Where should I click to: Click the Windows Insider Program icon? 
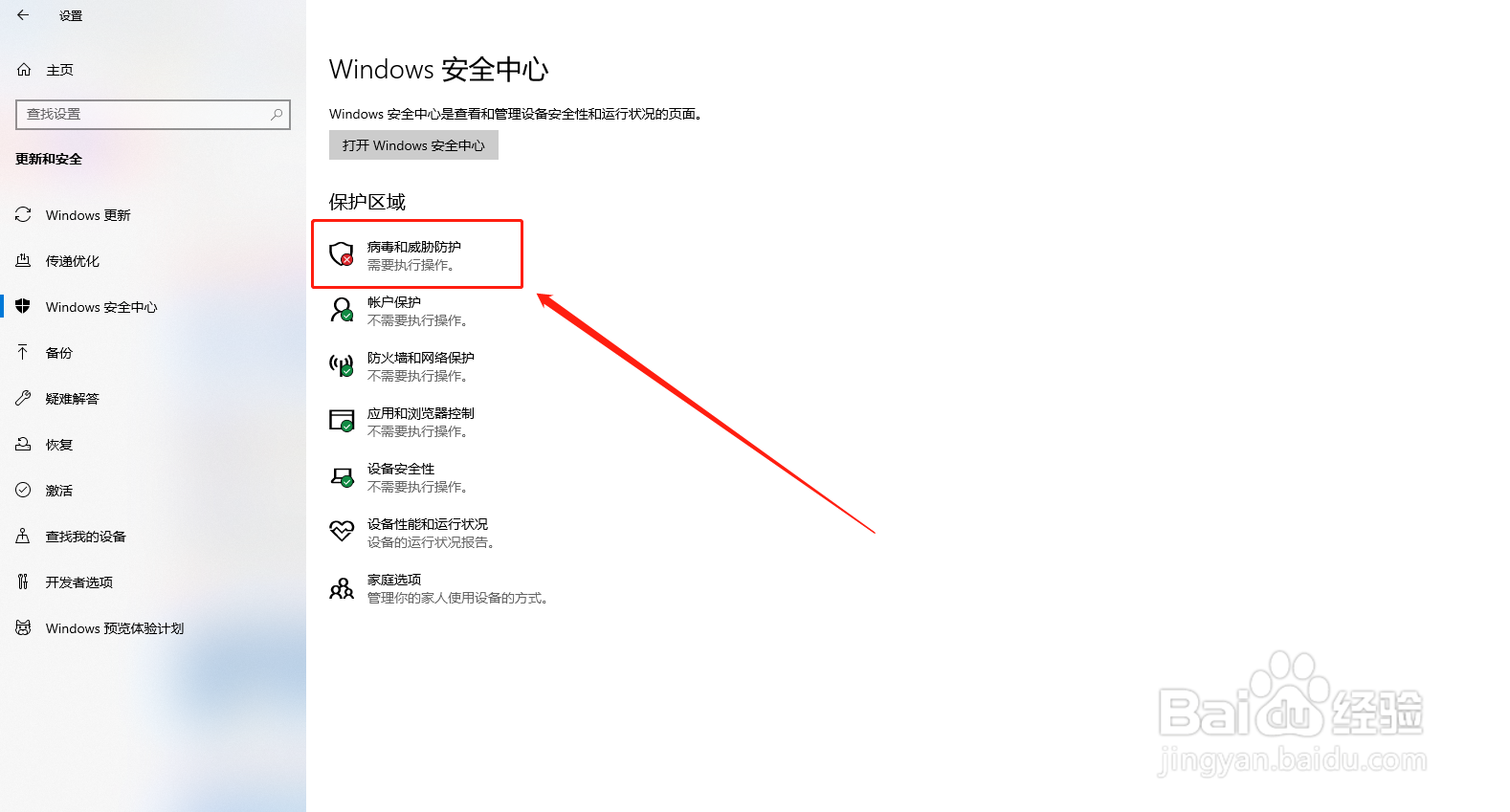click(23, 627)
